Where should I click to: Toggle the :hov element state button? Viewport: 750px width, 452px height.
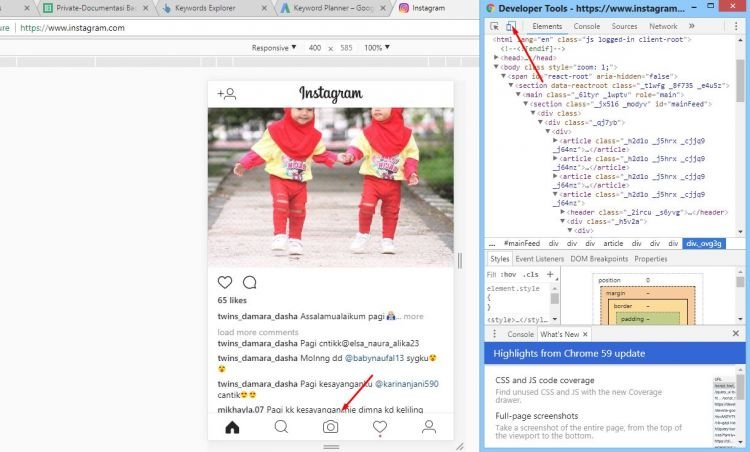point(508,275)
